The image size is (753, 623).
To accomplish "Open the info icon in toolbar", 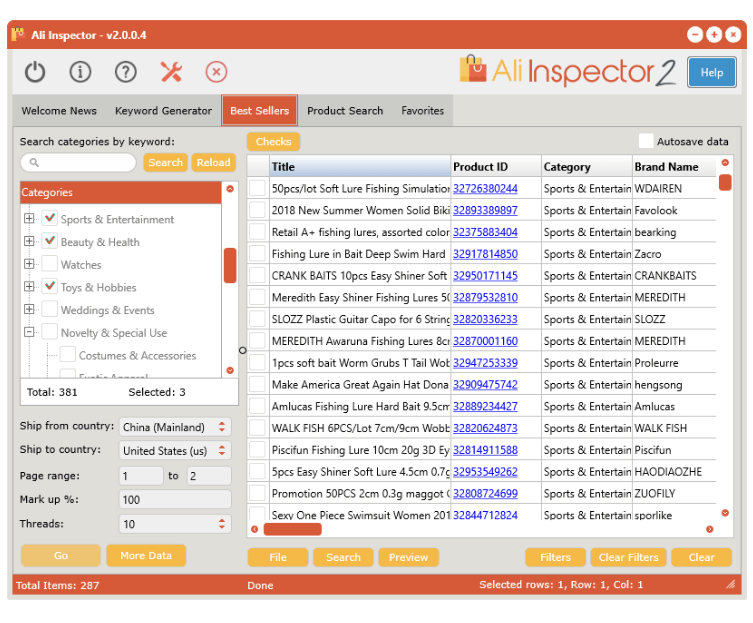I will (80, 72).
